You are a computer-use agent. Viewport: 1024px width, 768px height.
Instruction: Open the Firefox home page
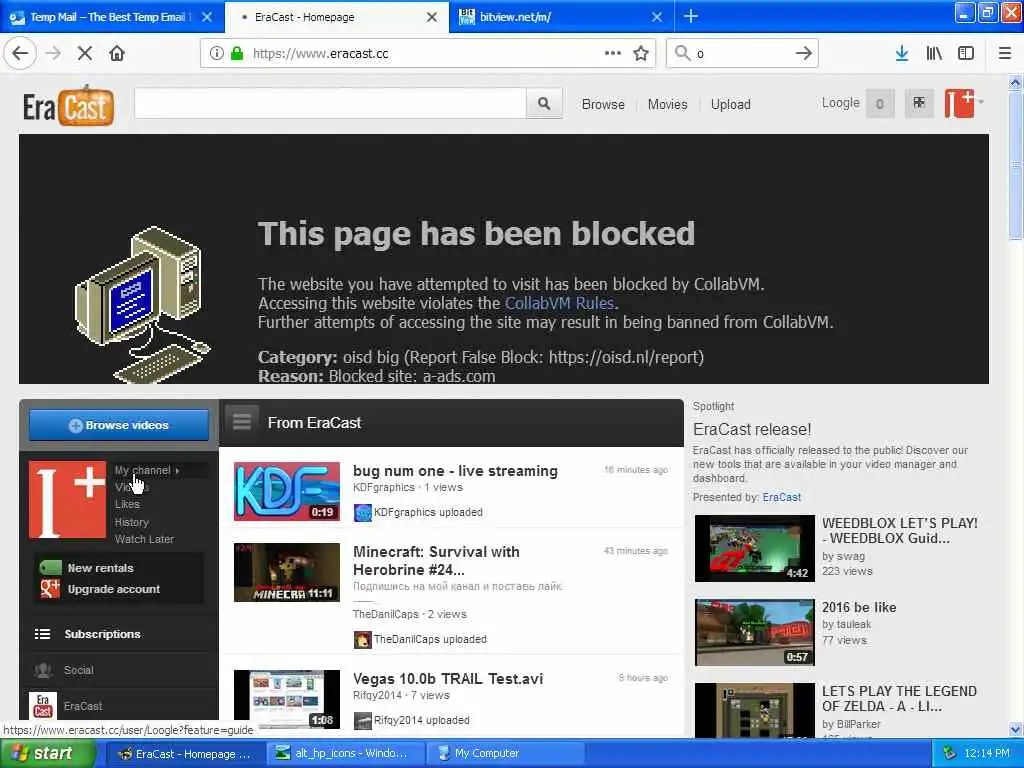click(x=117, y=54)
